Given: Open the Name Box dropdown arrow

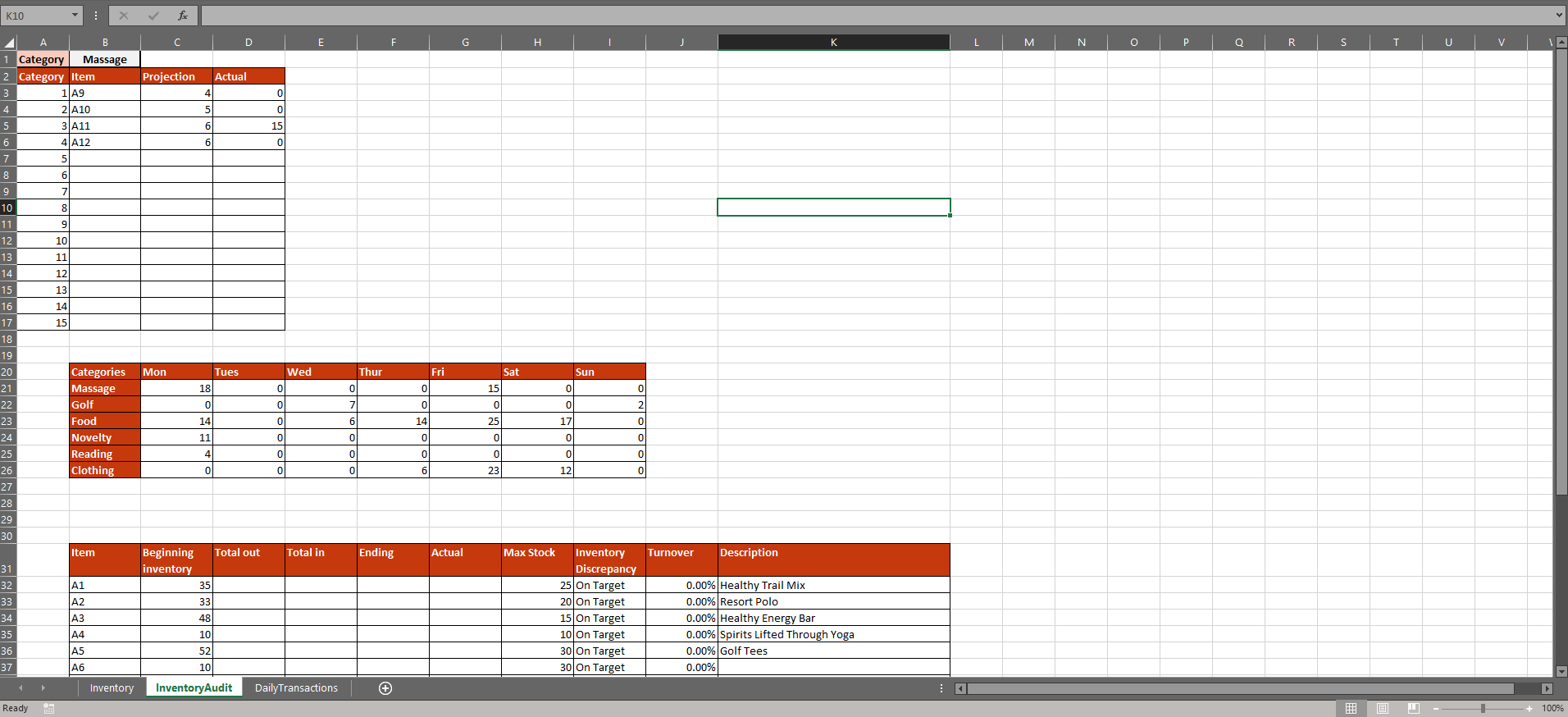Looking at the screenshot, I should click(x=75, y=16).
